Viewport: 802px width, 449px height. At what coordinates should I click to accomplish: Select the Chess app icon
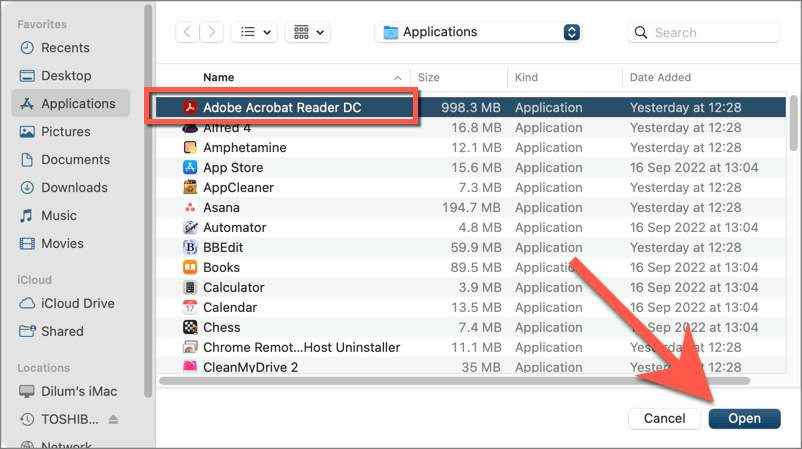click(x=190, y=327)
